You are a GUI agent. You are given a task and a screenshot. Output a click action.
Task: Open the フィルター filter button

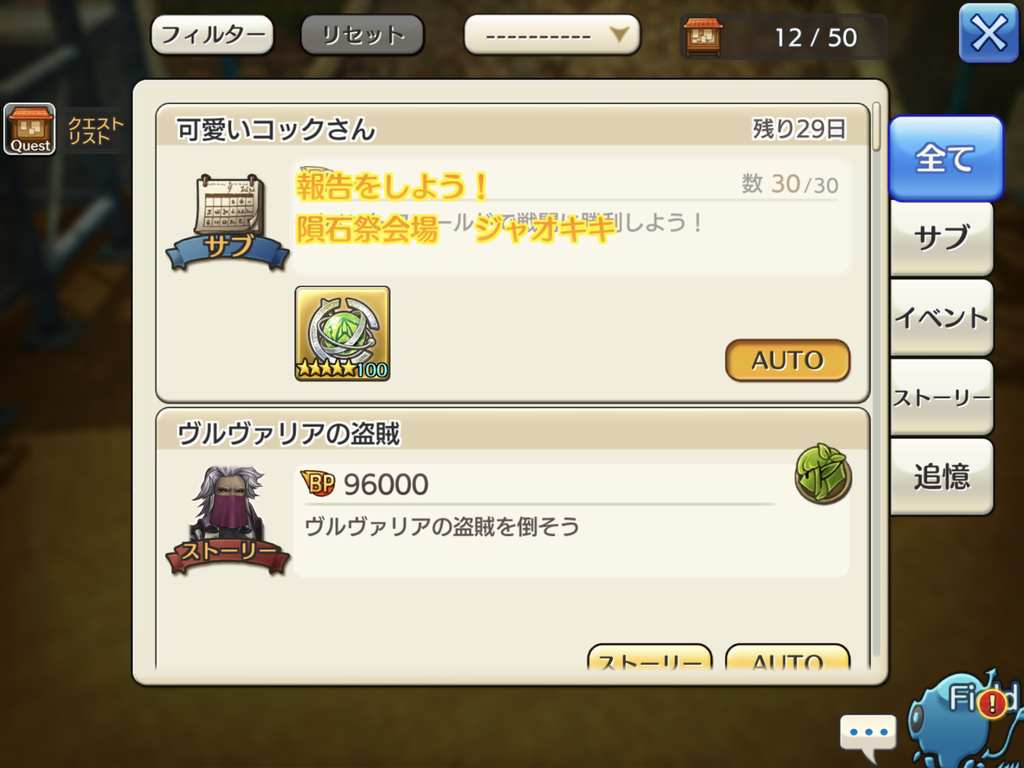click(212, 35)
